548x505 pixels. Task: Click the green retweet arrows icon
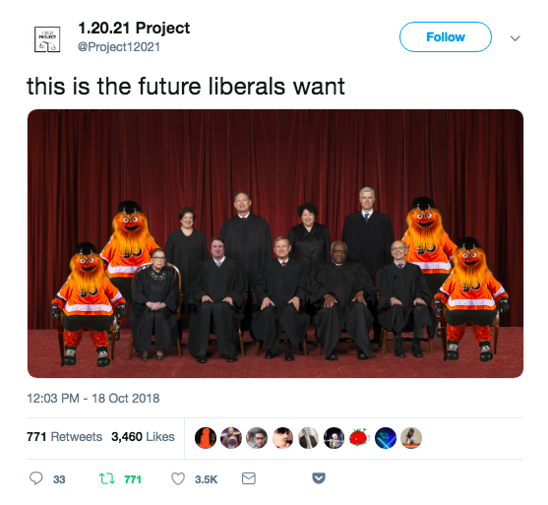coord(107,478)
